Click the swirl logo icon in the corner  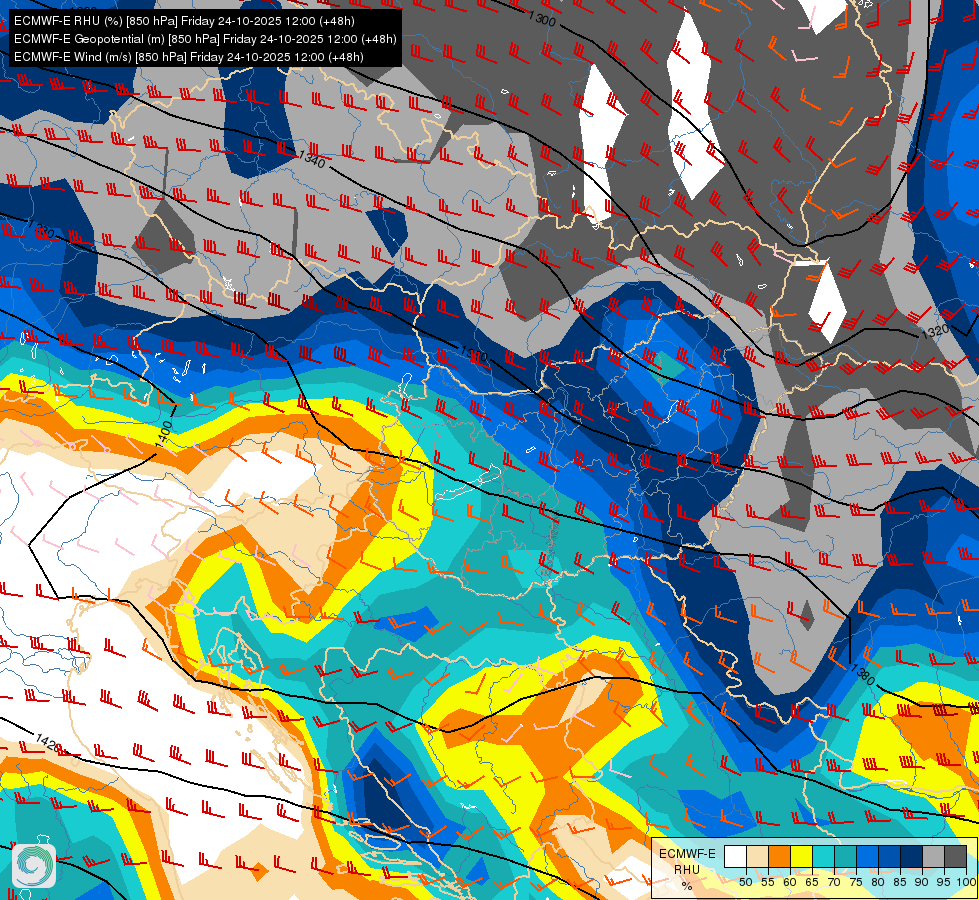click(34, 865)
